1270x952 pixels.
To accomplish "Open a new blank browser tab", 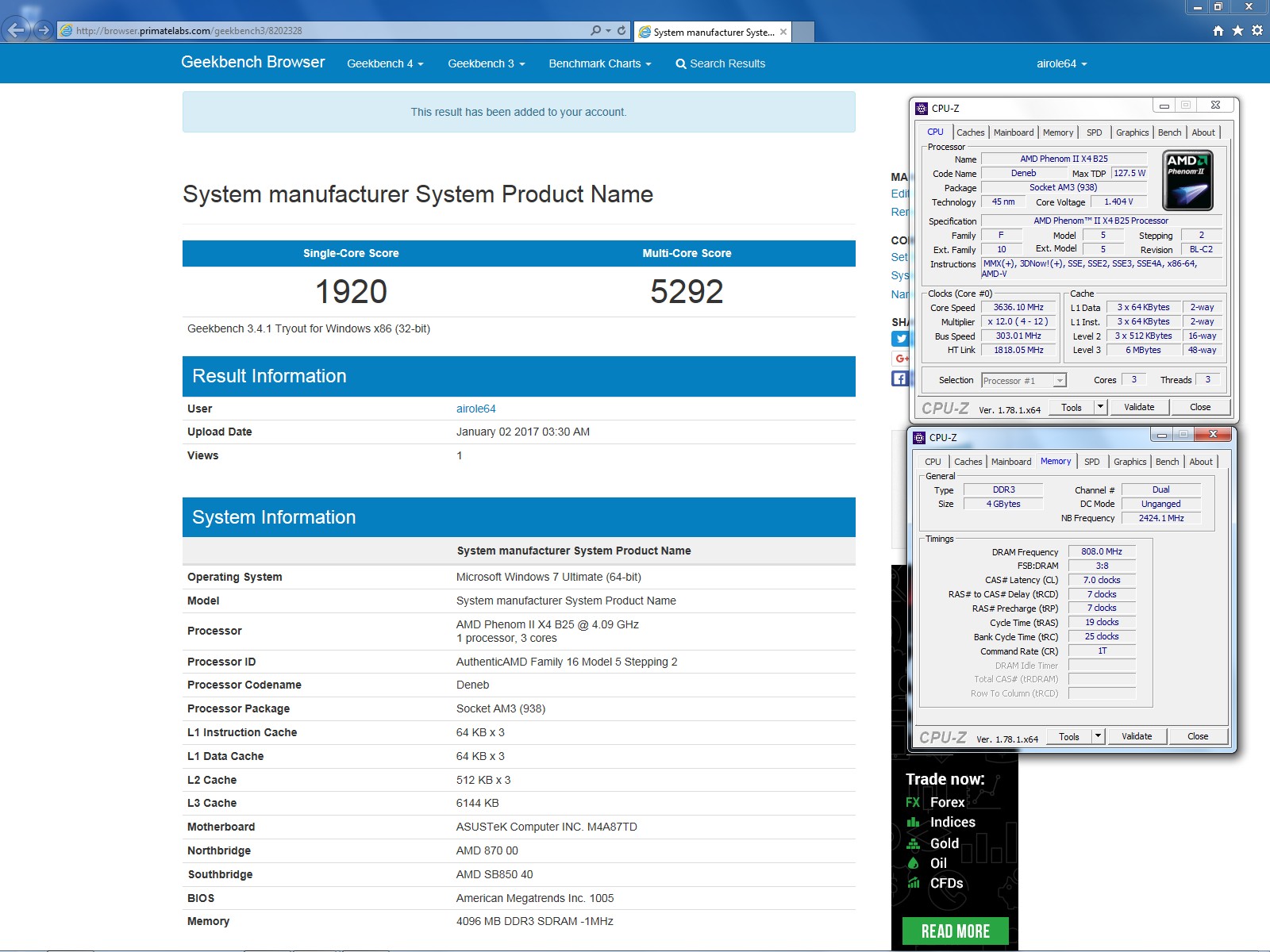I will (x=803, y=32).
